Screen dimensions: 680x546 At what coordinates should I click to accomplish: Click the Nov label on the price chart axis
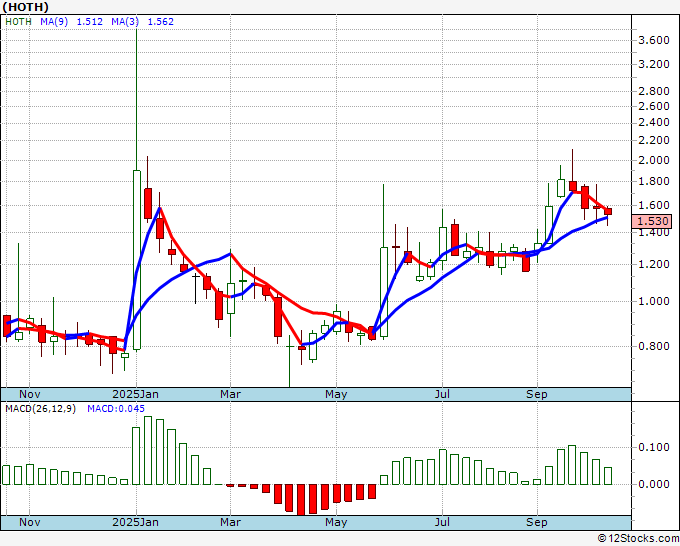point(31,394)
